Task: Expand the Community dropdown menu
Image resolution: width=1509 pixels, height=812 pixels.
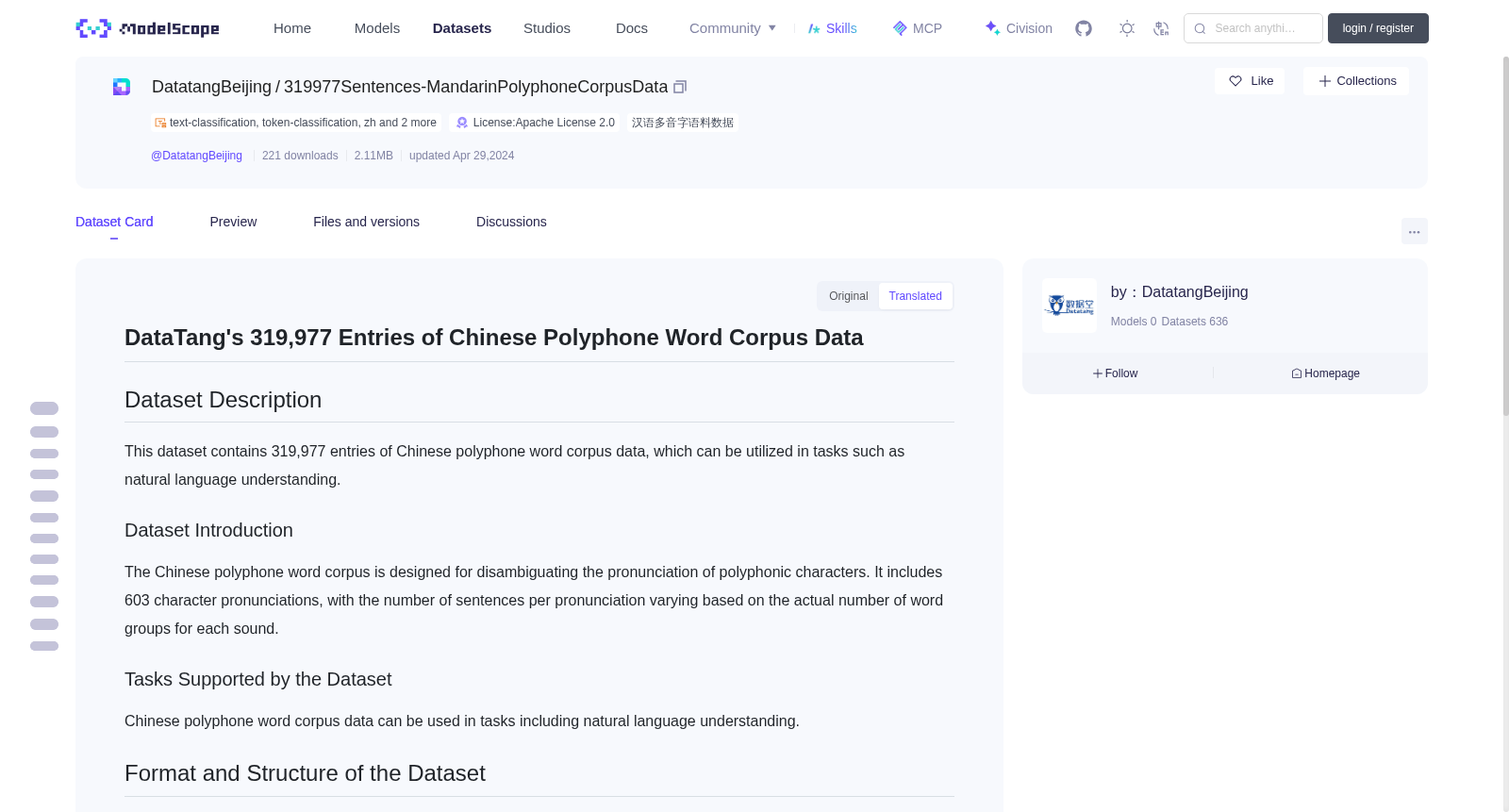Action: pos(733,28)
